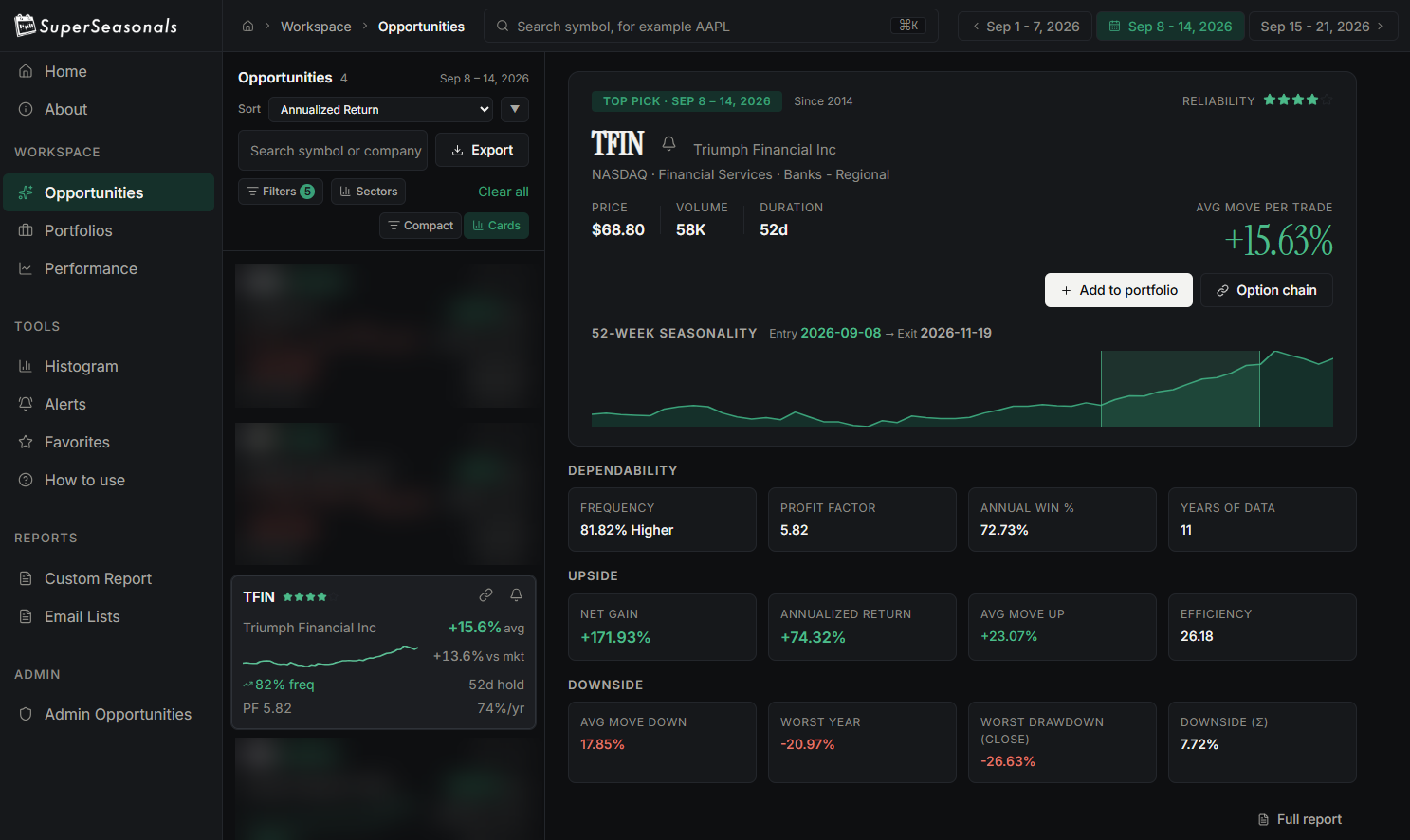Click Workspace breadcrumb

click(316, 27)
